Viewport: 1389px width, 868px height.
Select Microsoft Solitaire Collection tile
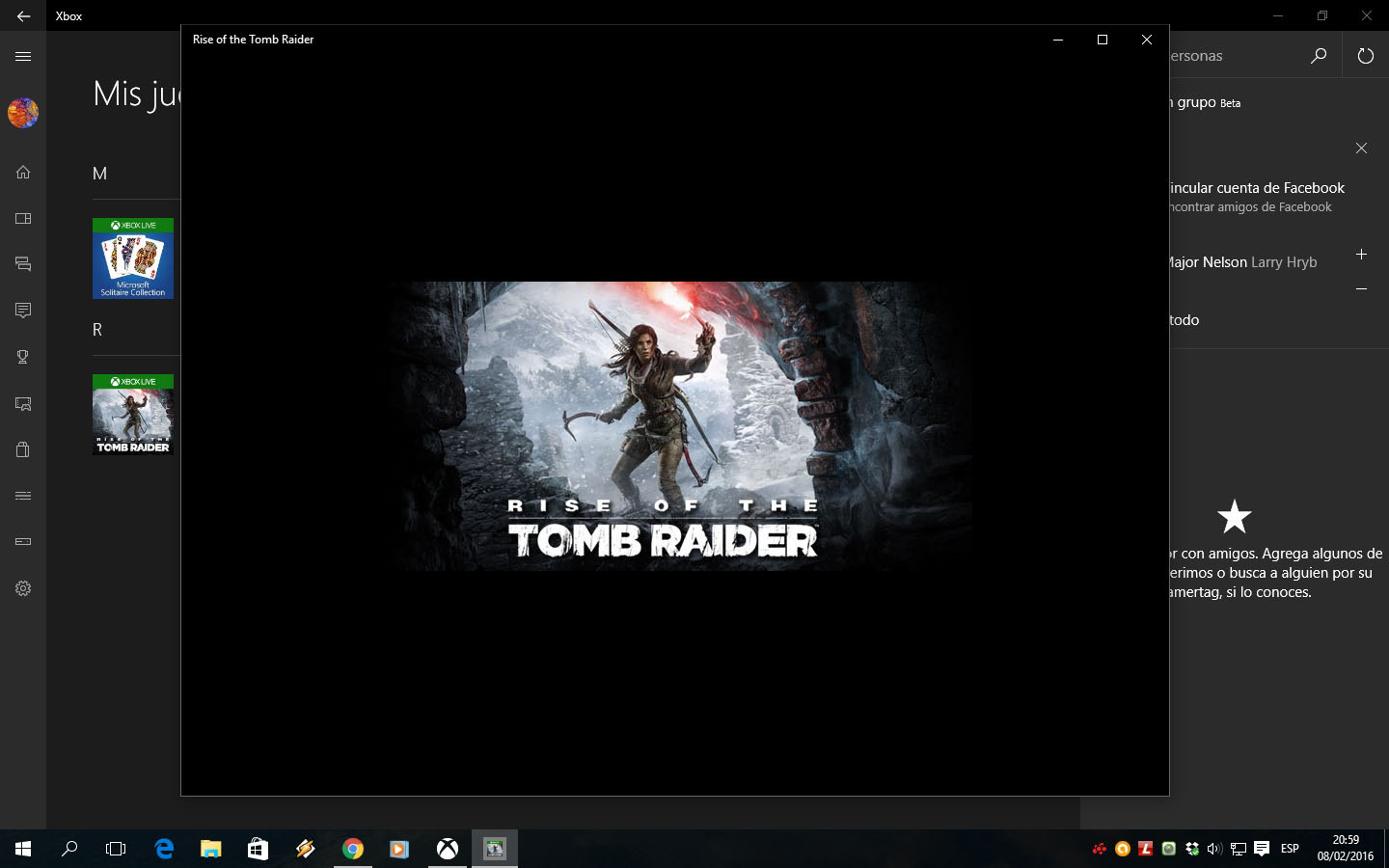pos(133,258)
